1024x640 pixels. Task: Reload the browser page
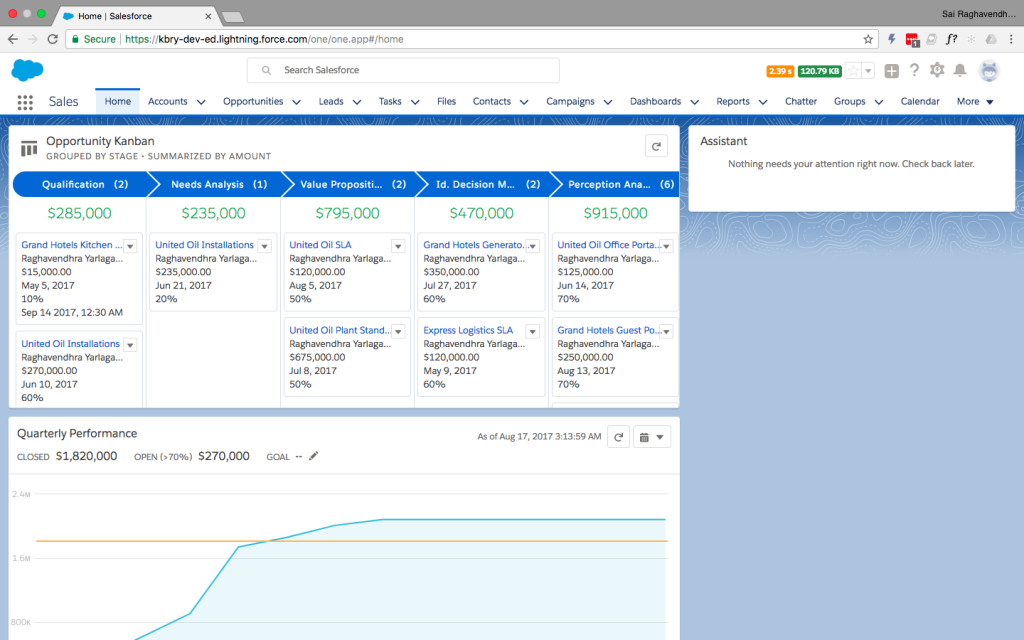[x=53, y=39]
